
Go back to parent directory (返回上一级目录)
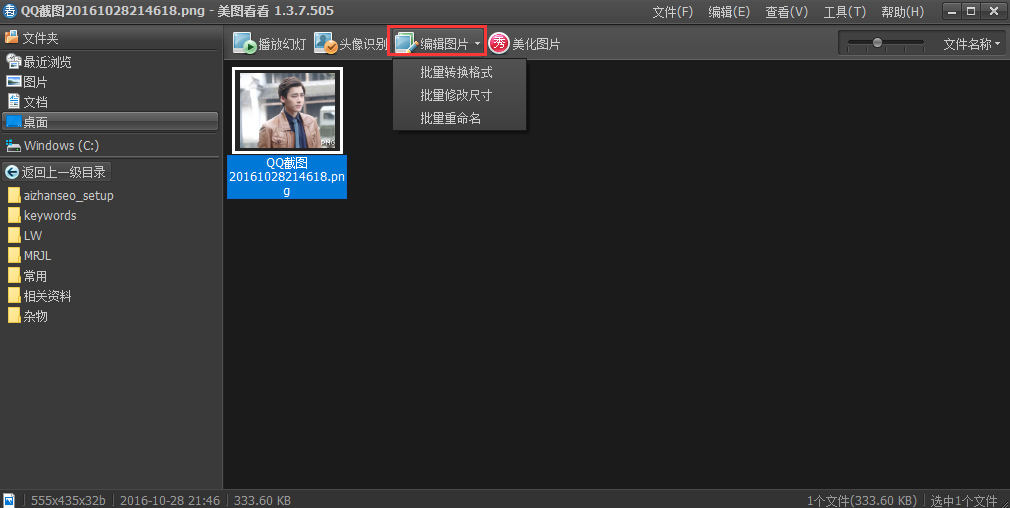click(x=56, y=172)
